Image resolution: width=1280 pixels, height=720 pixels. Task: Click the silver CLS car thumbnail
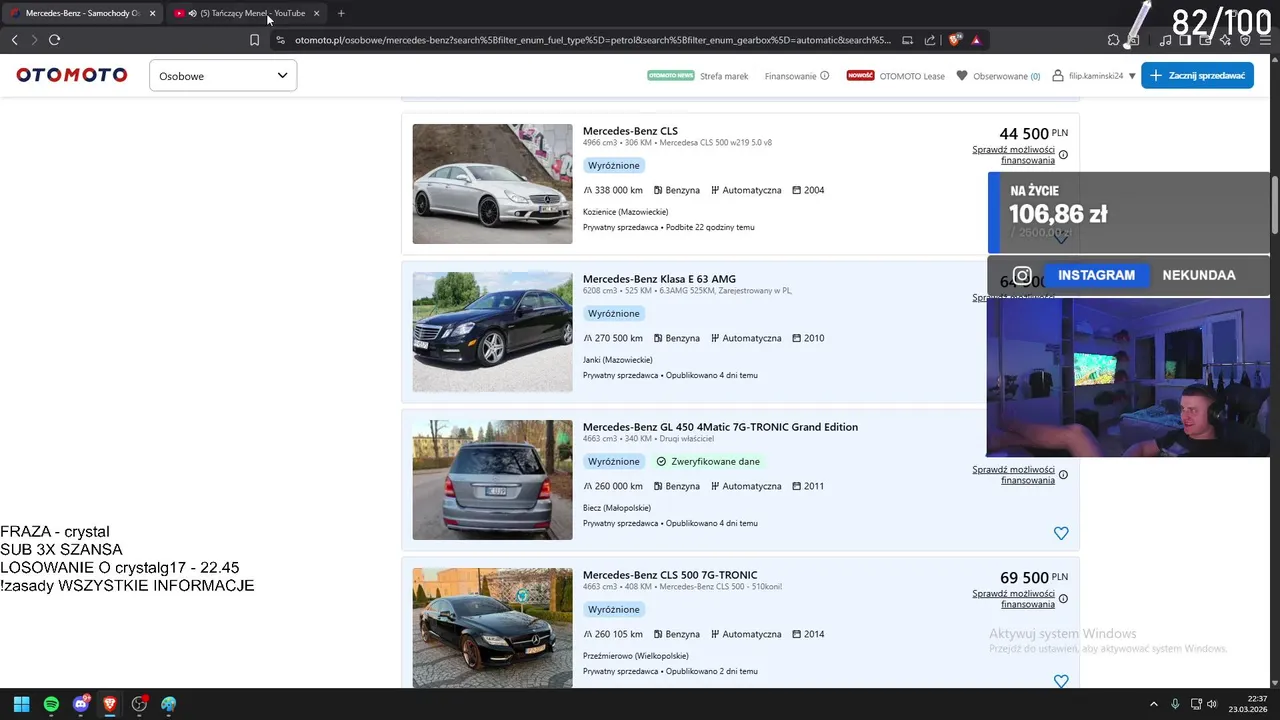click(492, 184)
